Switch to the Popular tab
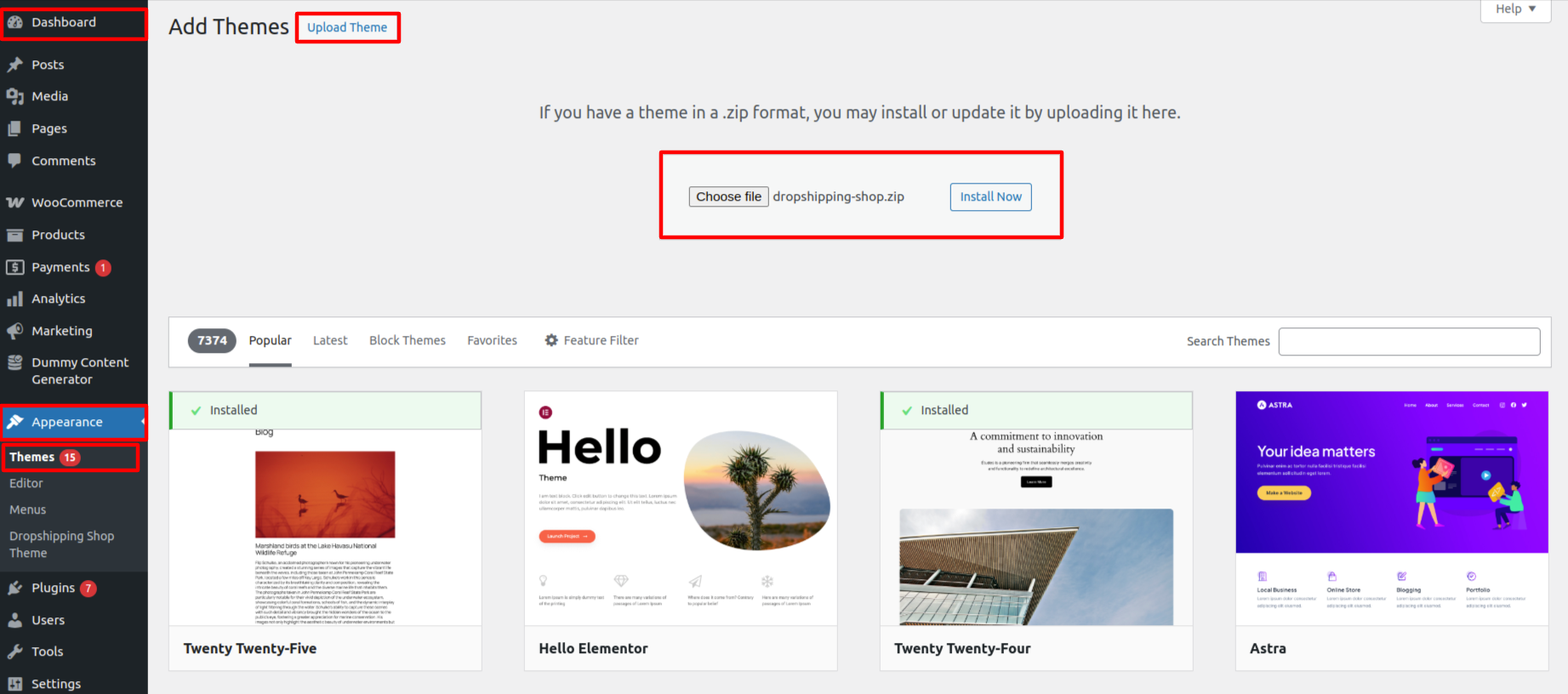 point(271,340)
